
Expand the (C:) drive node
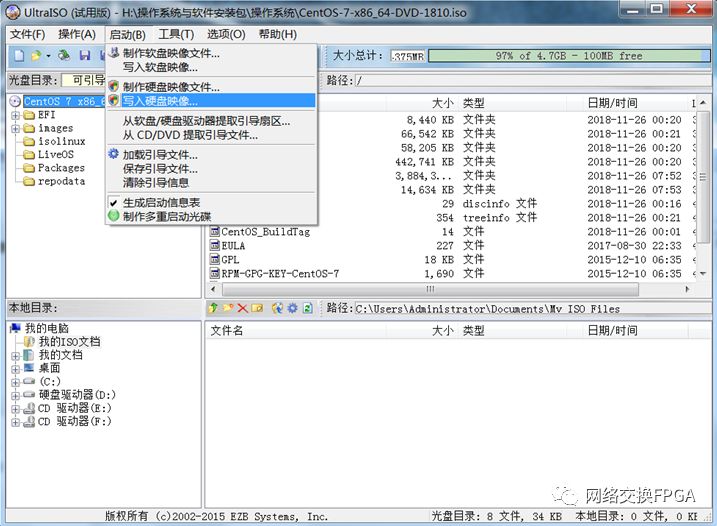pyautogui.click(x=15, y=382)
